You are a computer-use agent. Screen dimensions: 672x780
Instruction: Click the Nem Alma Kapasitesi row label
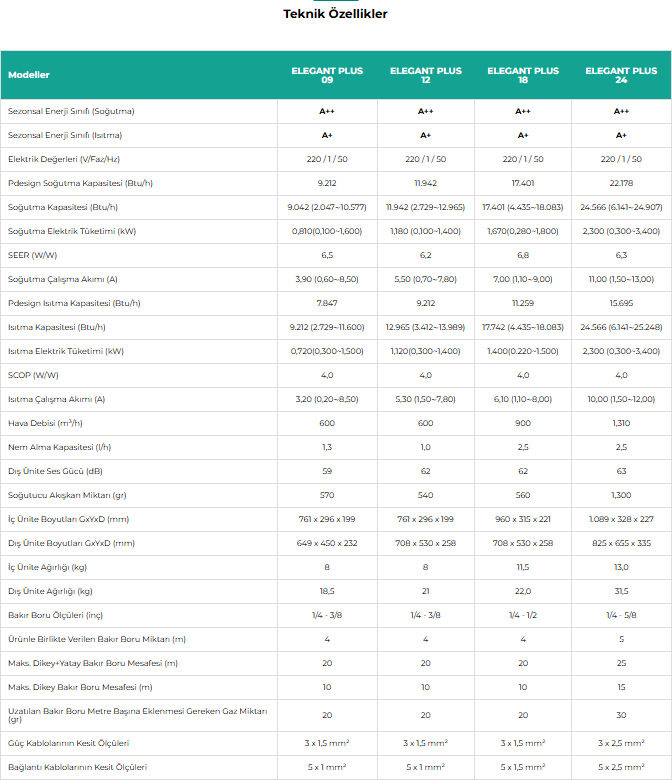click(60, 447)
